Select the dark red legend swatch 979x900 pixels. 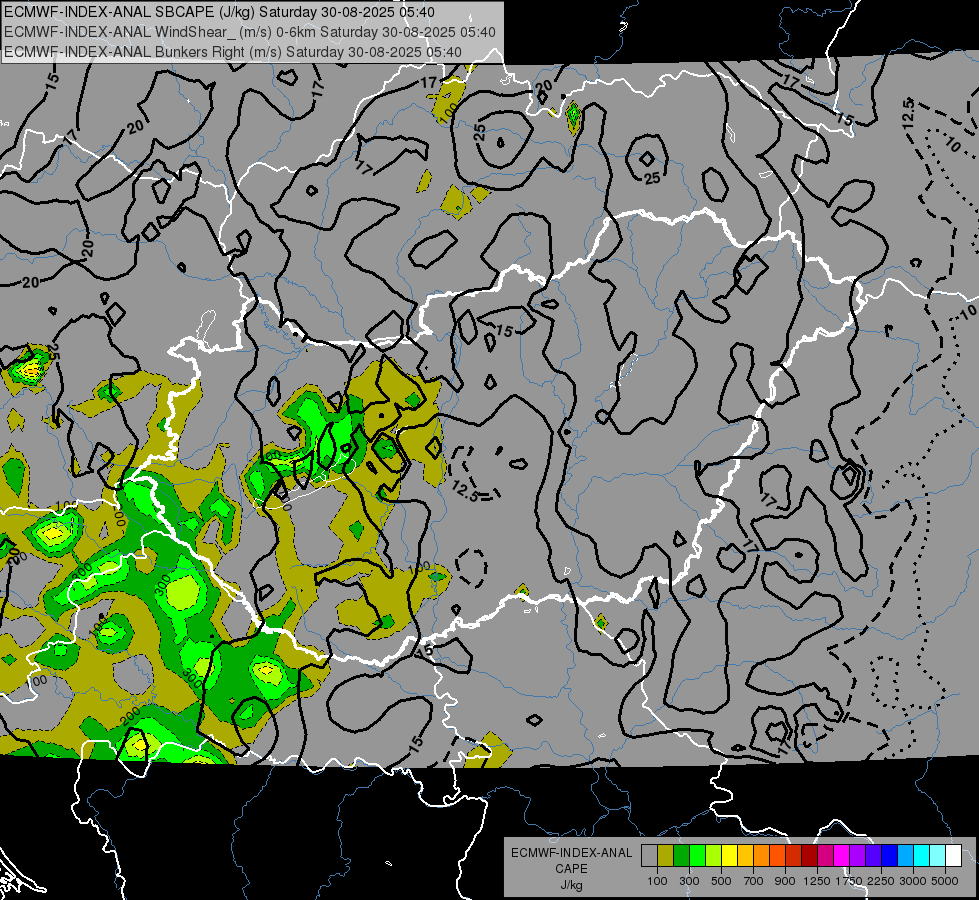pyautogui.click(x=809, y=856)
